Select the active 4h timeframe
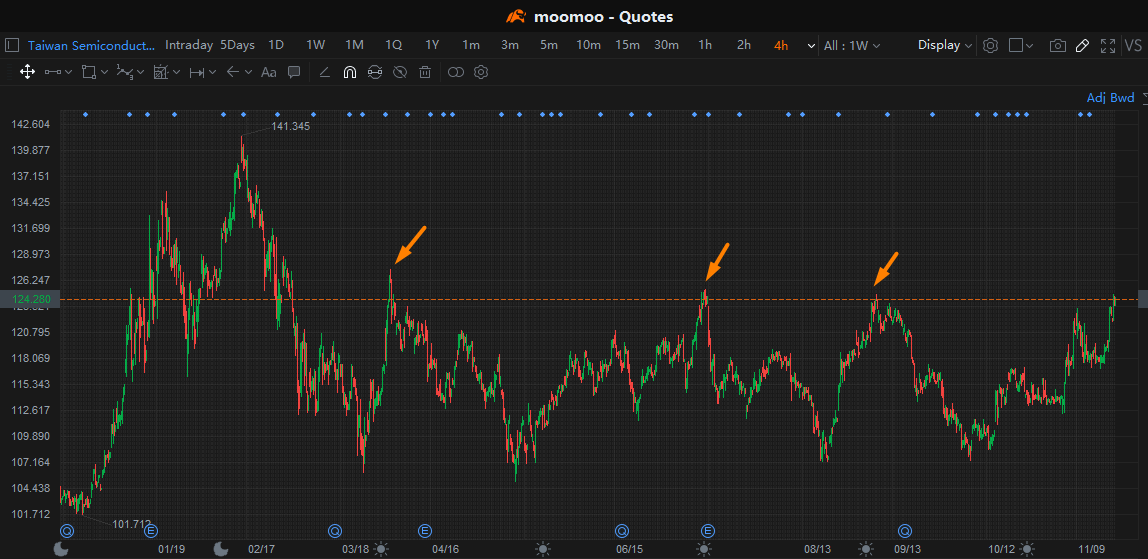Screen dimensions: 1148x559 (x=781, y=45)
